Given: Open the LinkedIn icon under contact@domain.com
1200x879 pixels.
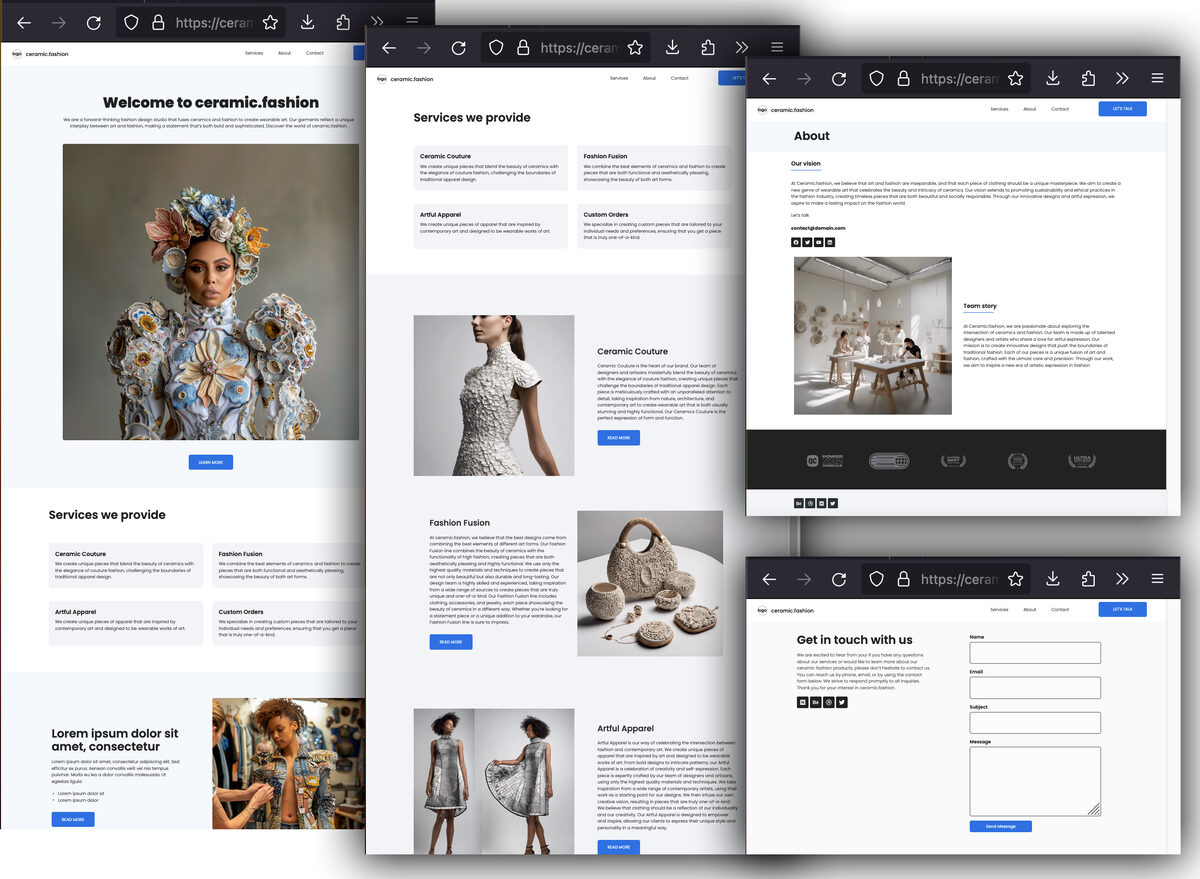Looking at the screenshot, I should pos(830,242).
